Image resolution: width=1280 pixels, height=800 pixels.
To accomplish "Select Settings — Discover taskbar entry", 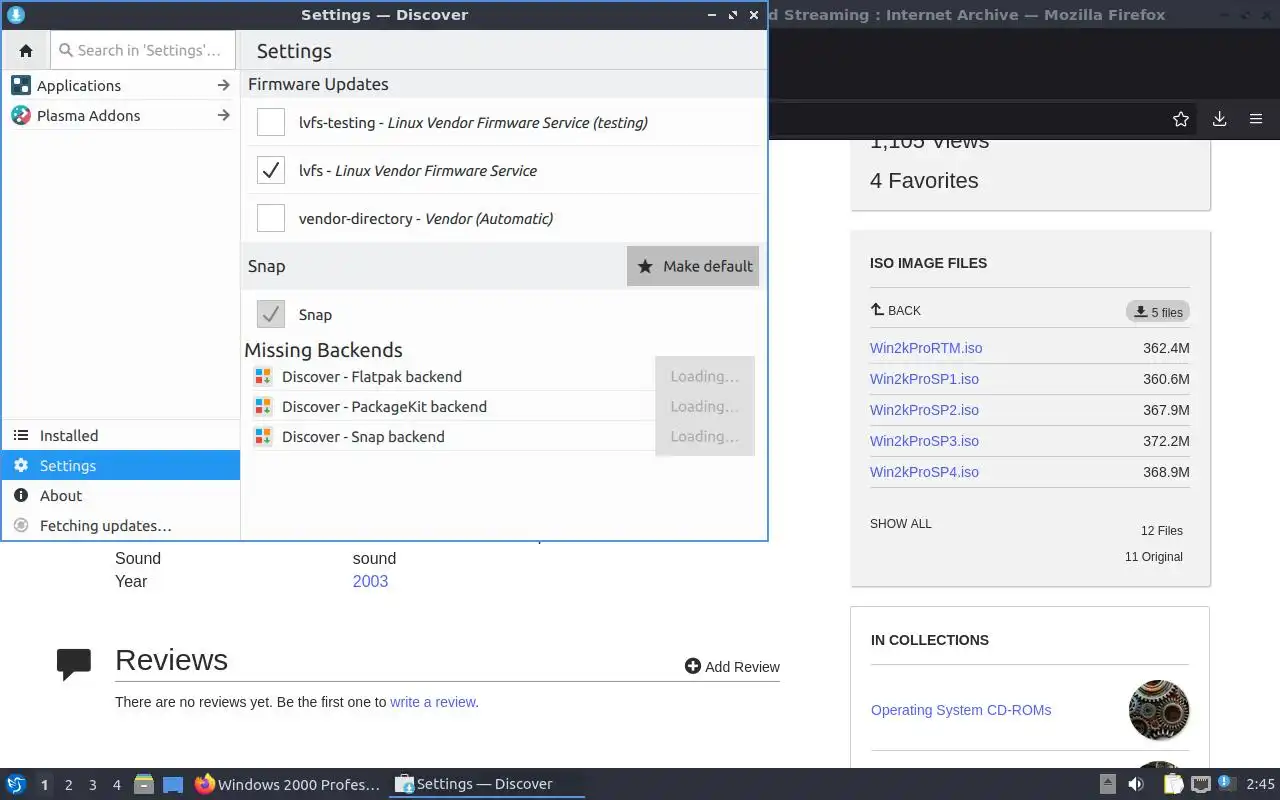I will 487,784.
